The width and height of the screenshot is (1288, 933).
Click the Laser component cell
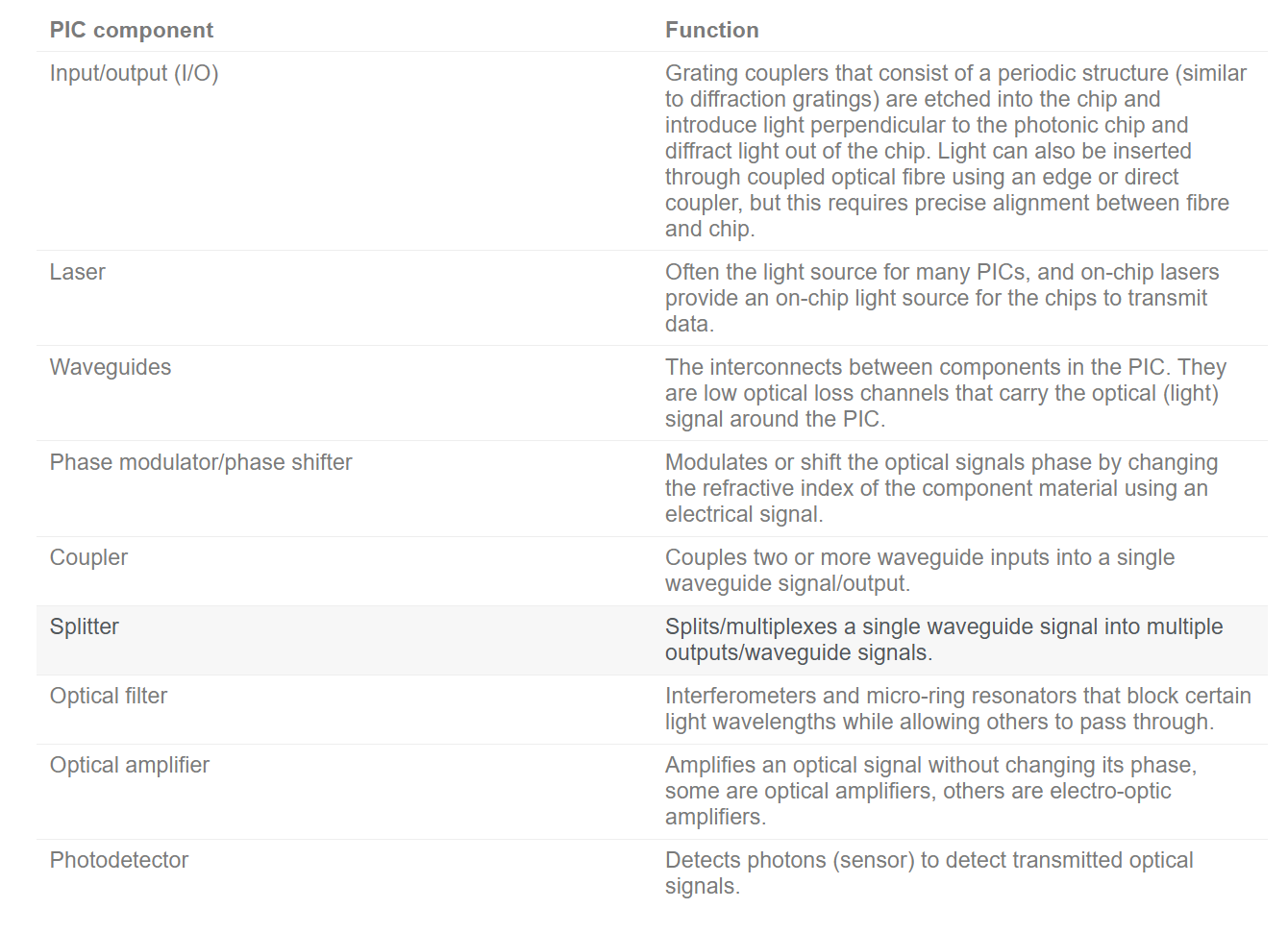(x=77, y=272)
